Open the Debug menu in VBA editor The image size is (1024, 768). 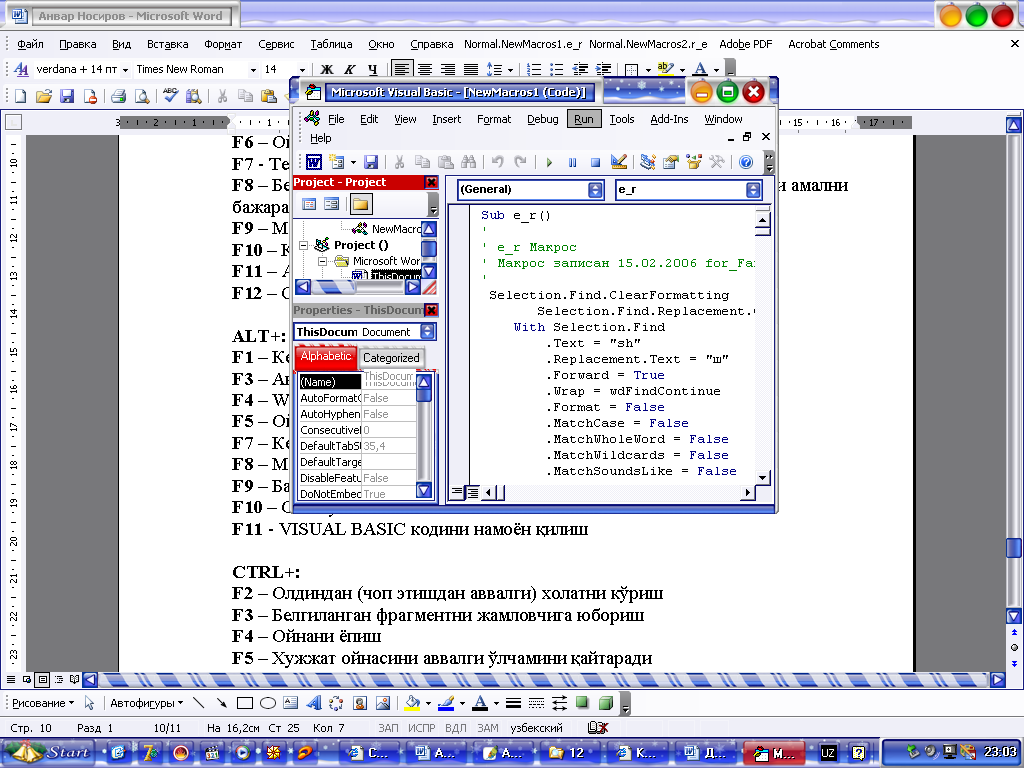coord(543,119)
